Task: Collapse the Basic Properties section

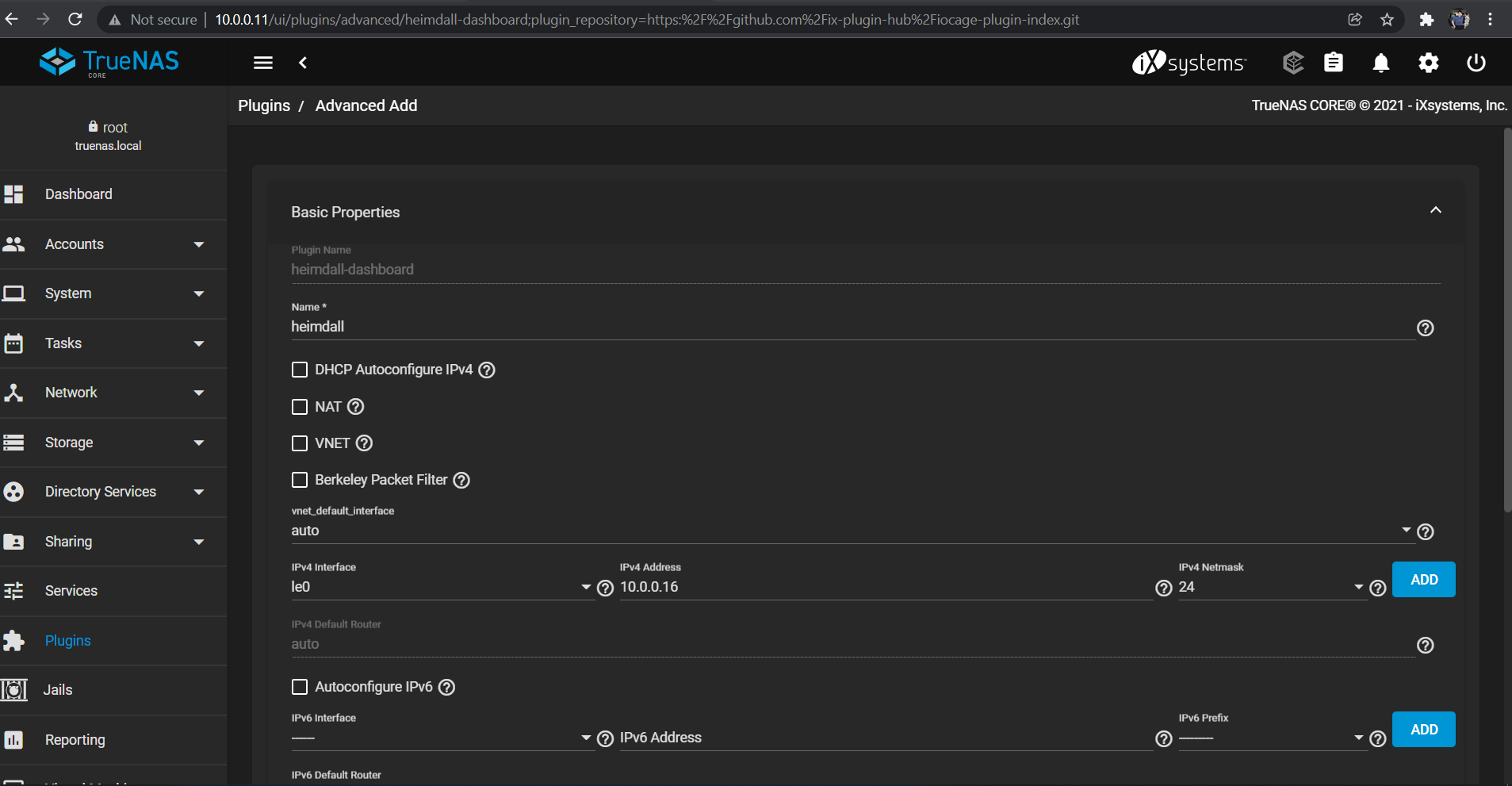Action: click(1435, 210)
